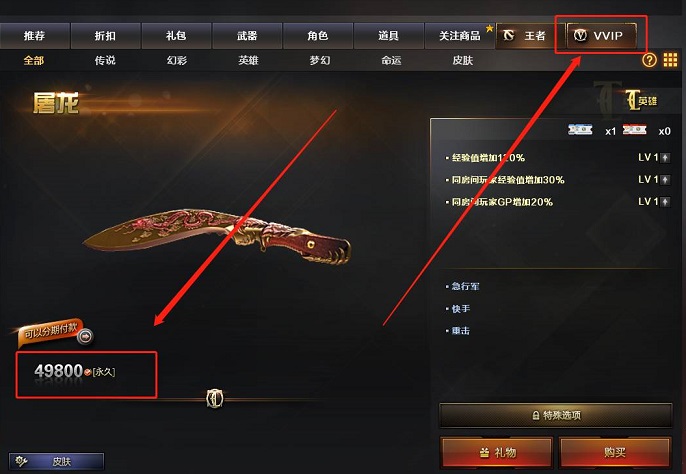Select the 传说 sub-category filter
The height and width of the screenshot is (474, 686).
pyautogui.click(x=105, y=60)
